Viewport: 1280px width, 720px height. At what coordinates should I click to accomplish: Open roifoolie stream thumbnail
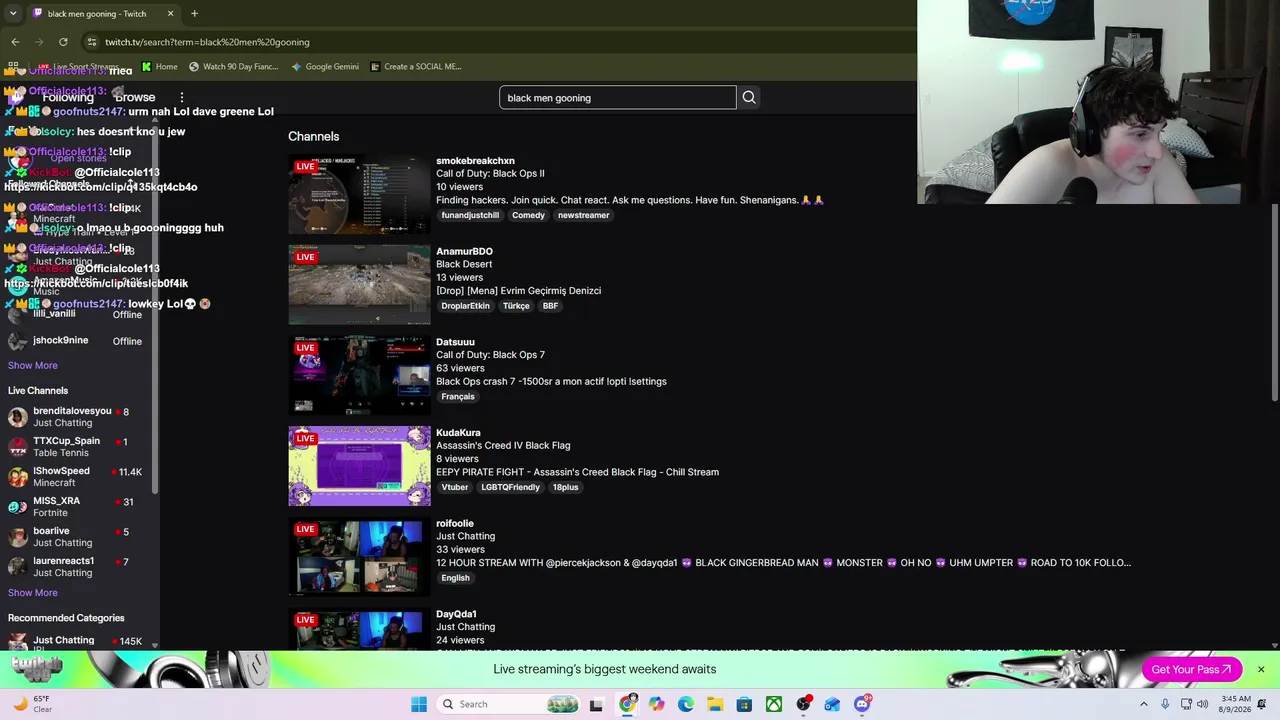(x=359, y=557)
